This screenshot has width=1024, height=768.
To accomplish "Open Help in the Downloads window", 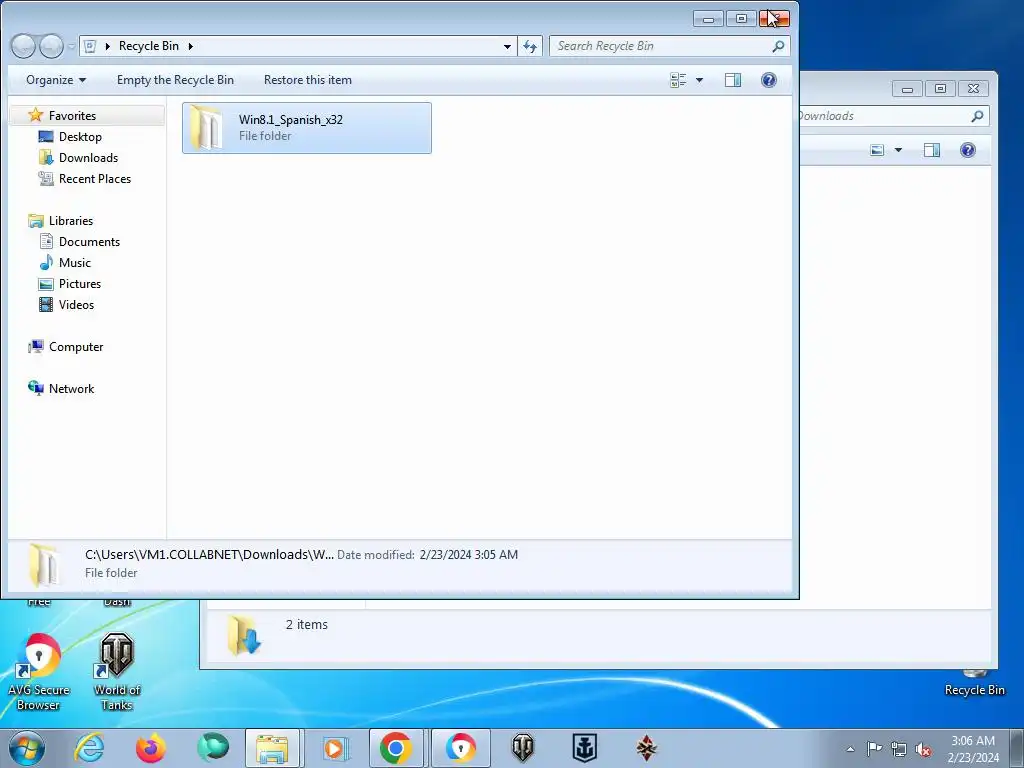I will pyautogui.click(x=968, y=150).
